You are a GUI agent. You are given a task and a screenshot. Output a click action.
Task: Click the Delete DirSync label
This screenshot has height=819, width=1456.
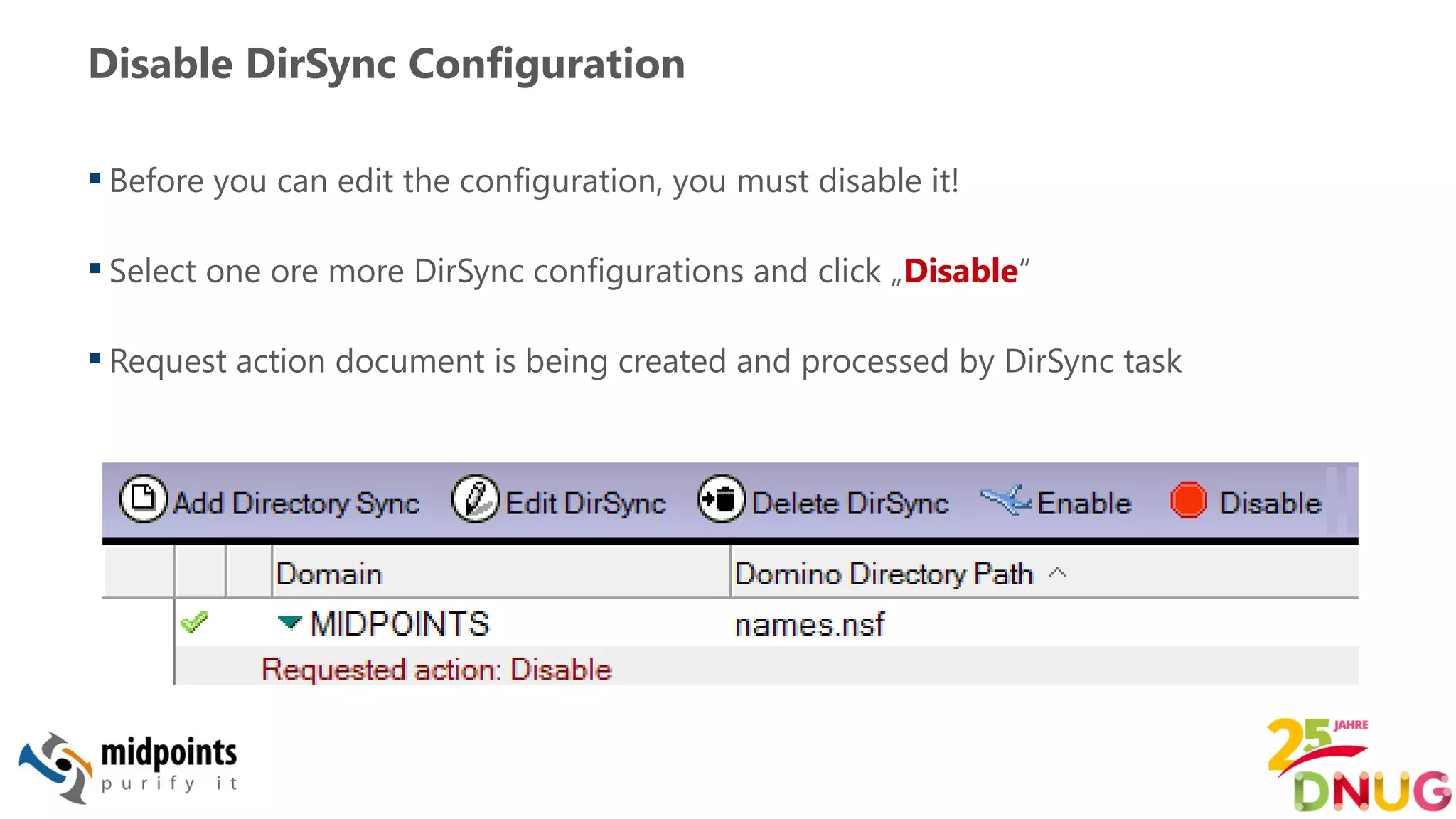pyautogui.click(x=850, y=504)
